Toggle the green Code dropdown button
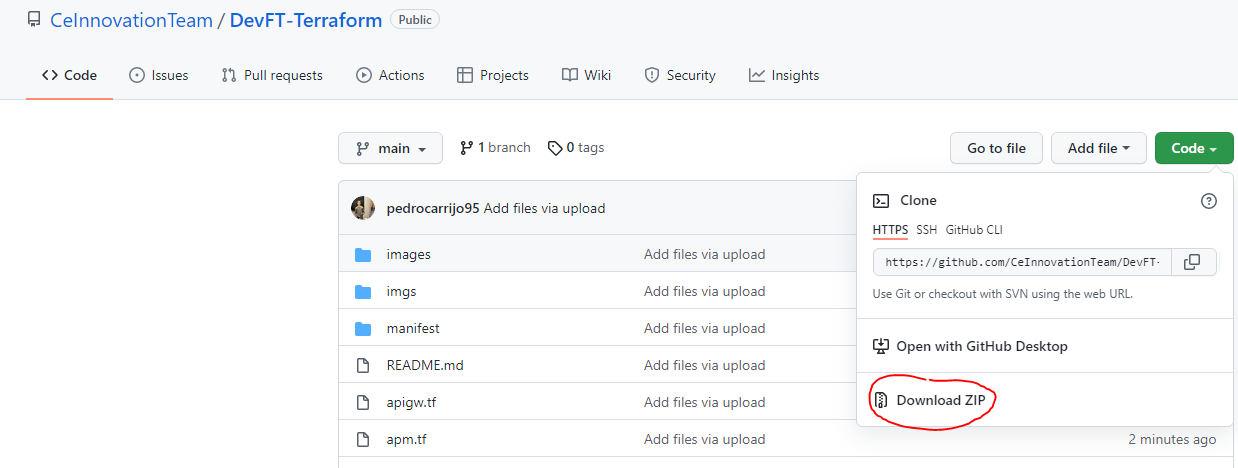 (x=1194, y=148)
